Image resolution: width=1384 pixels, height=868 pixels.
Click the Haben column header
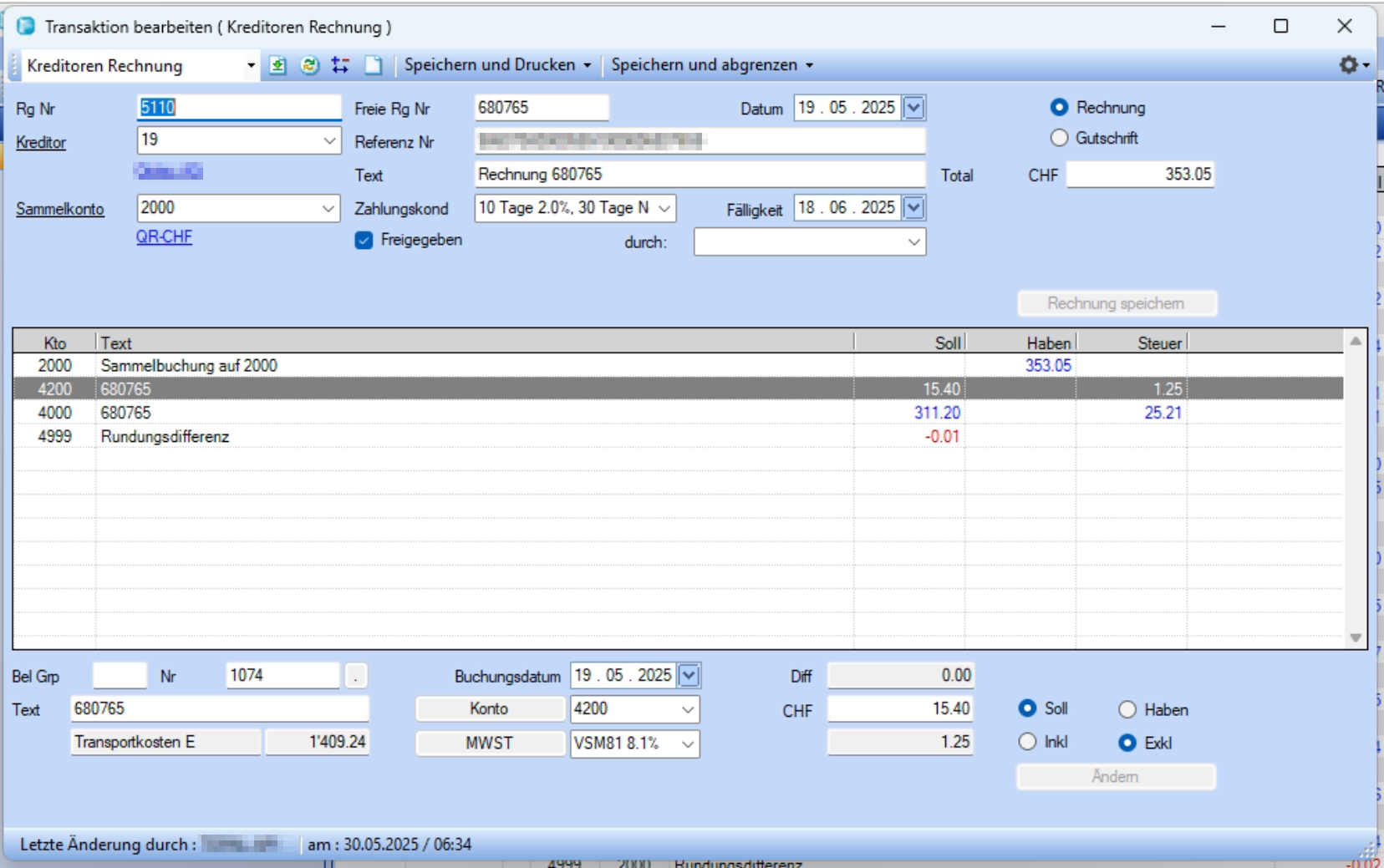pos(1021,343)
